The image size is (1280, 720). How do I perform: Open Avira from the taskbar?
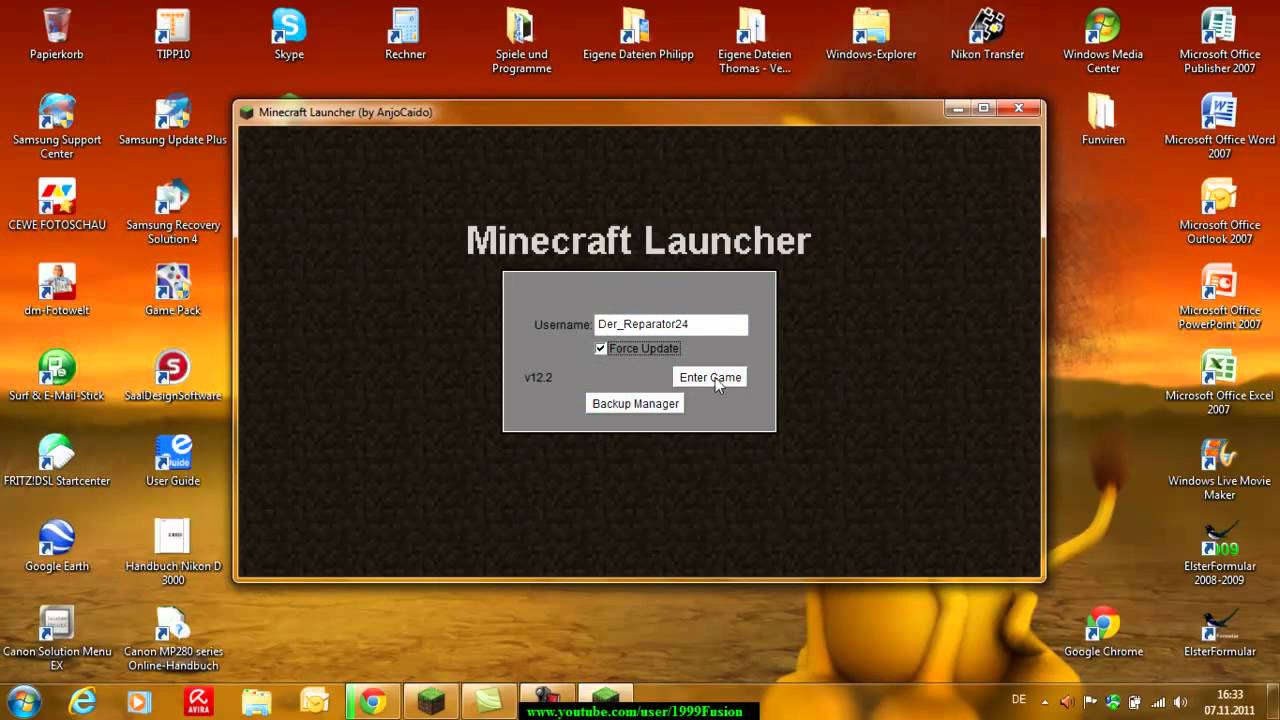(198, 701)
